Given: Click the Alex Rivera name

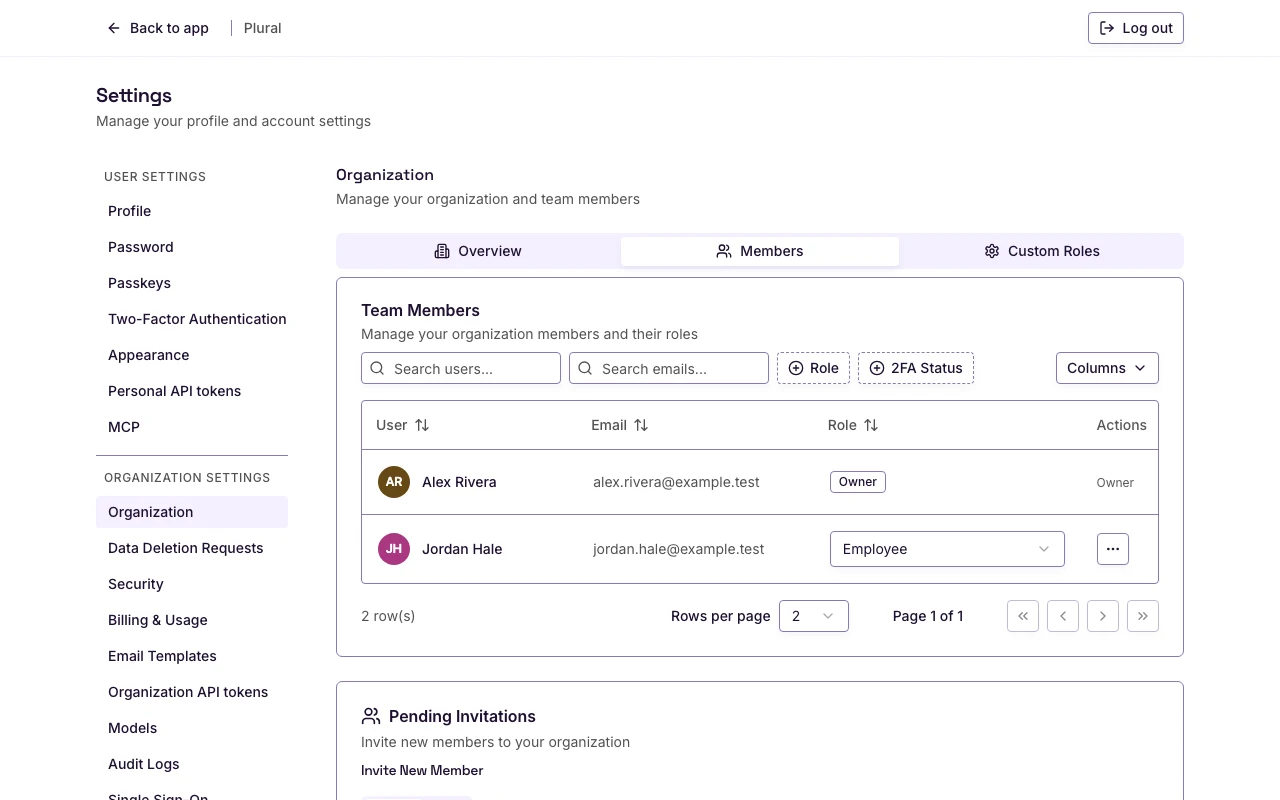Looking at the screenshot, I should click(459, 482).
